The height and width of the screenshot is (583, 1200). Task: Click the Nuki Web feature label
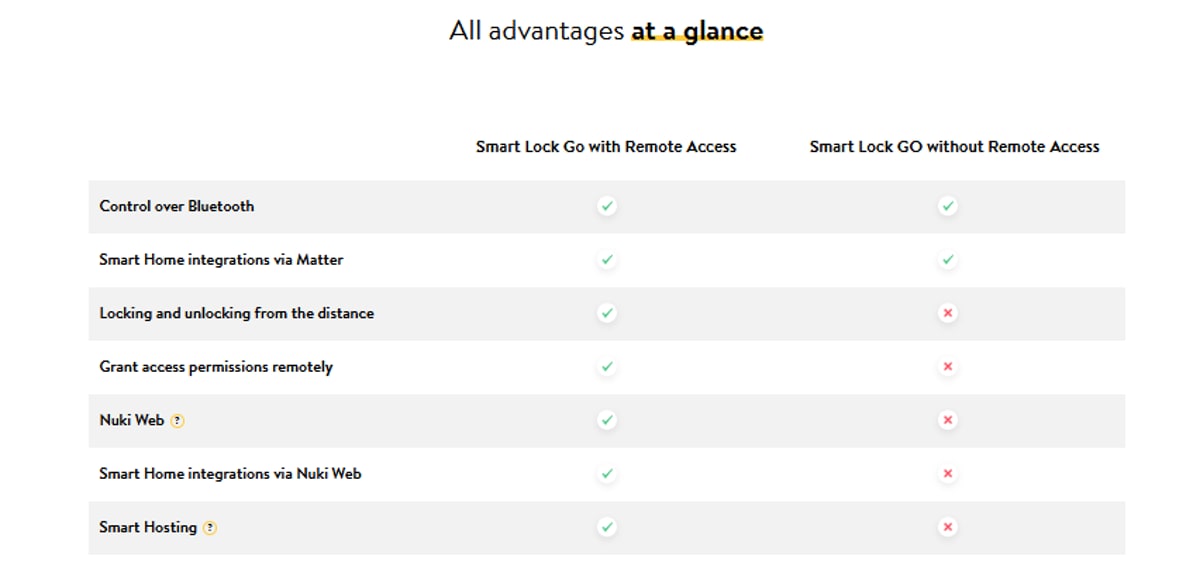coord(131,420)
